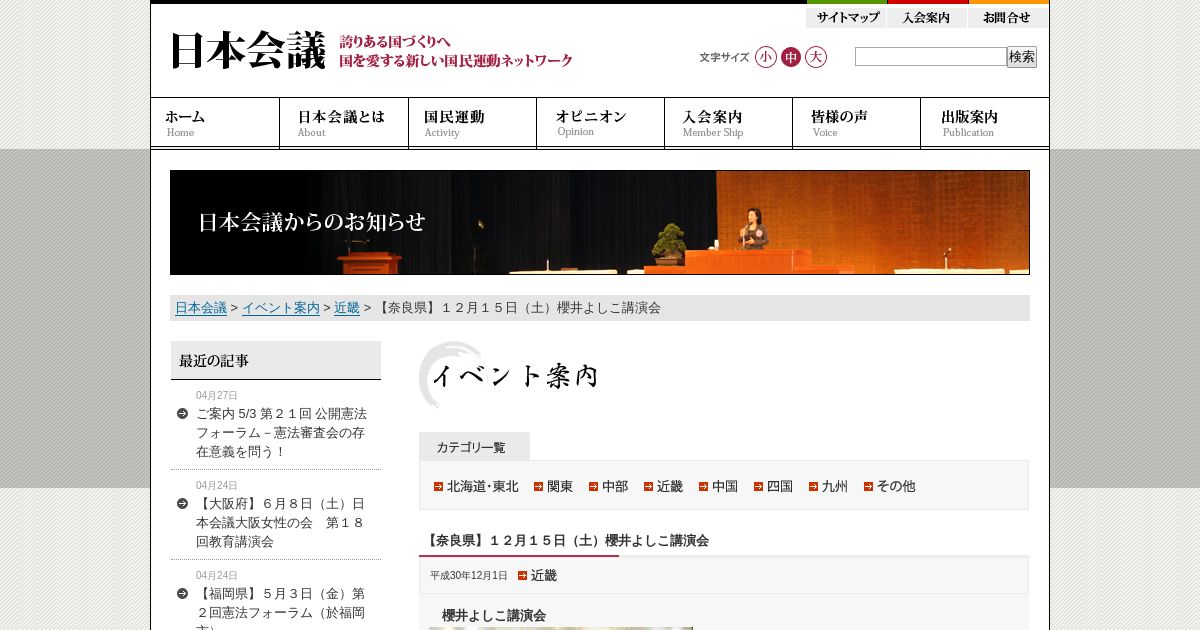
Task: Open 福岡県 ５月３日 憲法フォーラム article
Action: click(281, 608)
